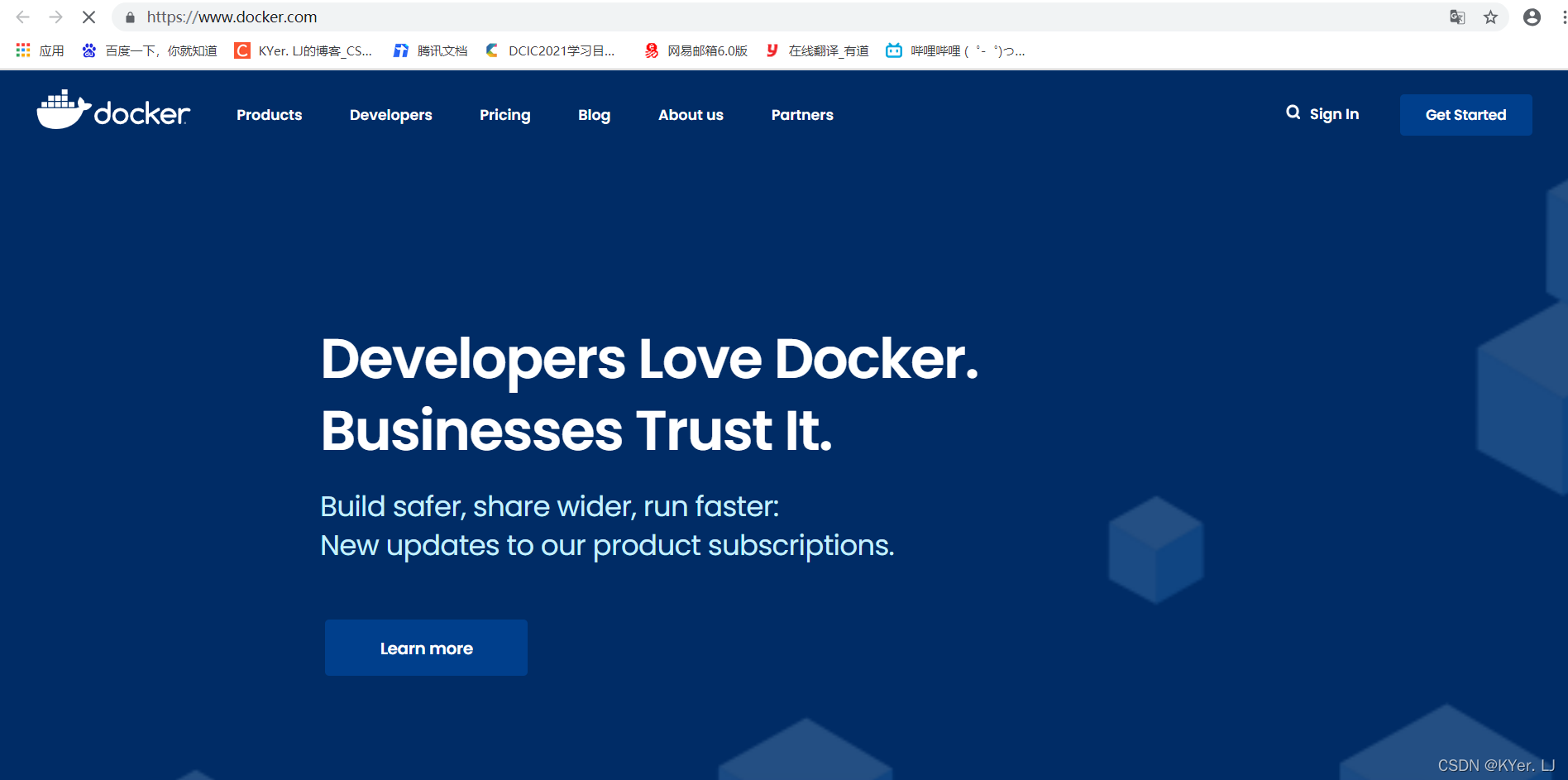Open the 哔哩哔哩 bookmark
Viewport: 1568px width, 780px height.
(x=955, y=50)
